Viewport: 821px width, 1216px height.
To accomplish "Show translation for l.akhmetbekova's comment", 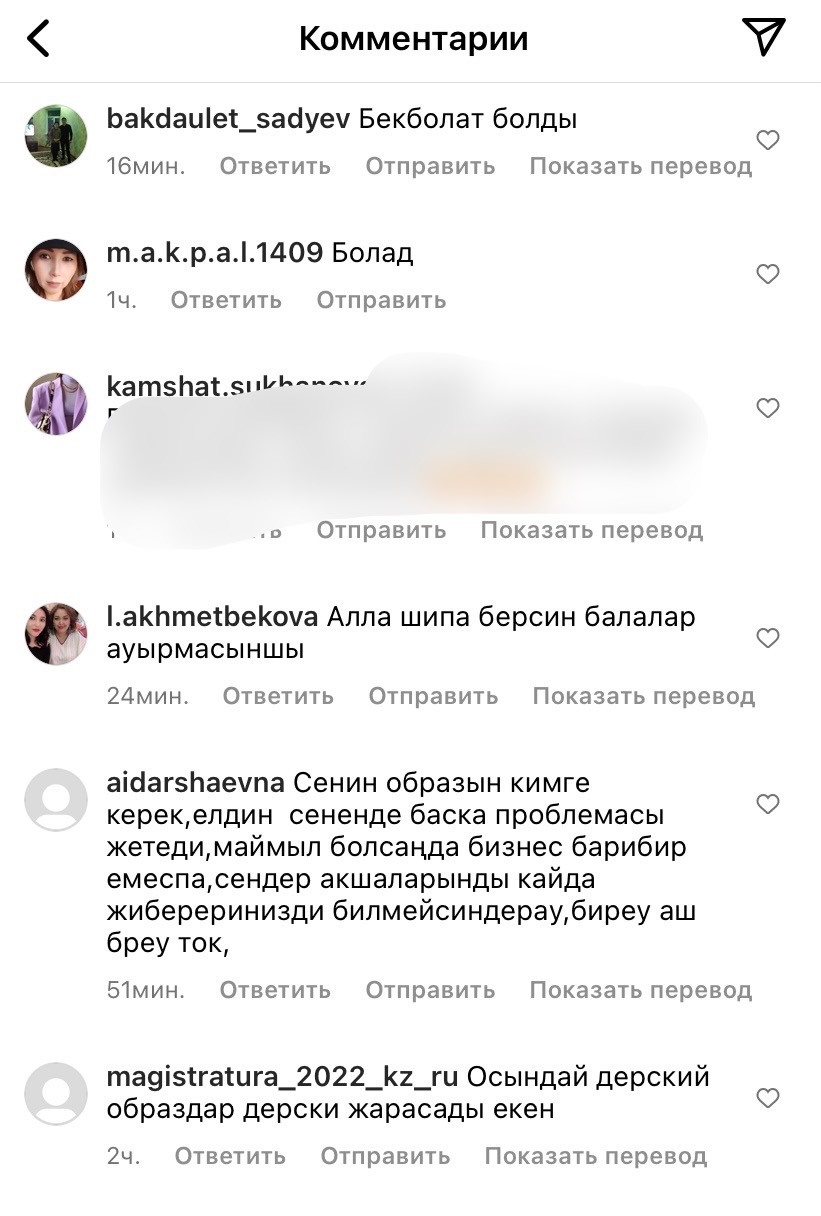I will click(644, 696).
